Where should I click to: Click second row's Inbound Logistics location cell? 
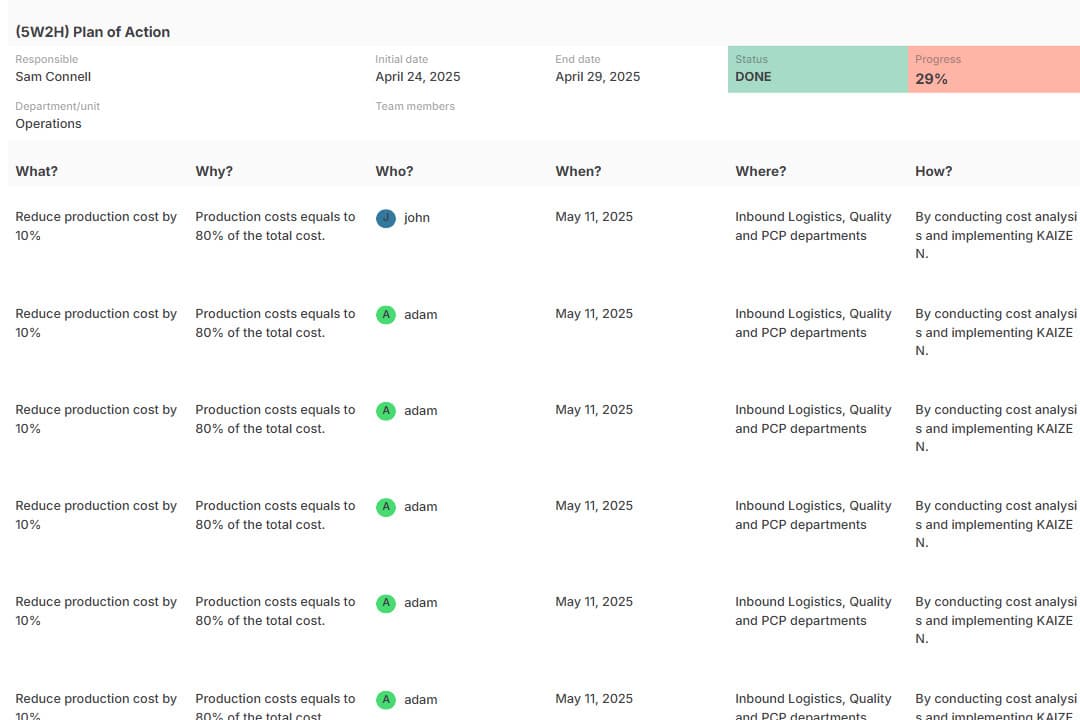[x=813, y=323]
